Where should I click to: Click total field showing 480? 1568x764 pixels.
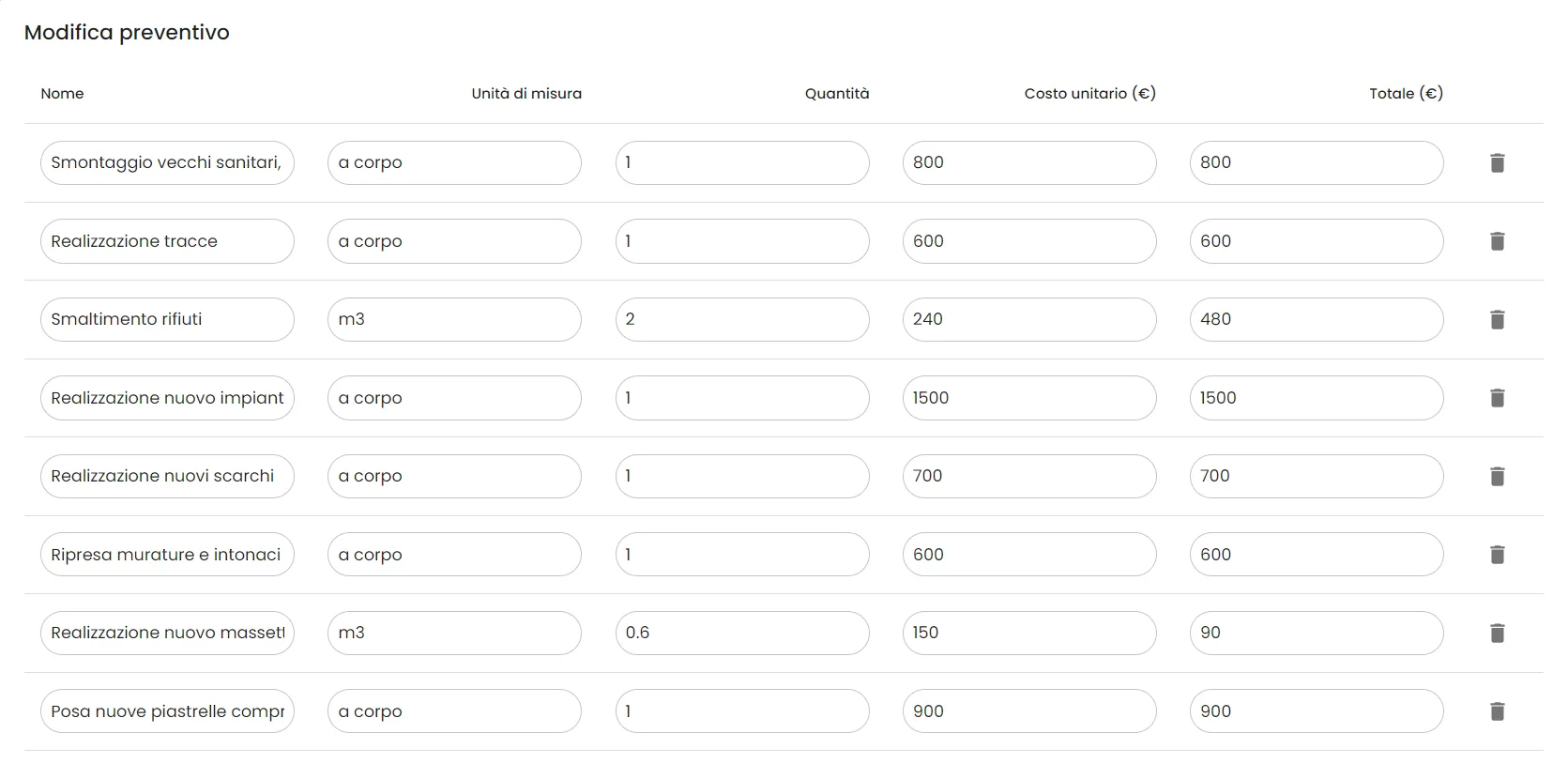click(1316, 320)
